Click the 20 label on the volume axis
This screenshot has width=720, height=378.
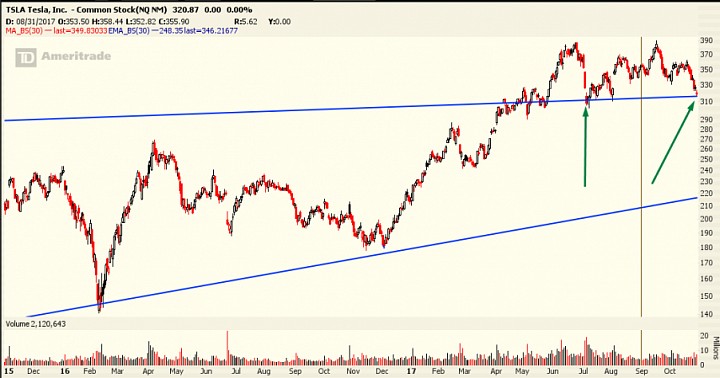click(x=704, y=336)
